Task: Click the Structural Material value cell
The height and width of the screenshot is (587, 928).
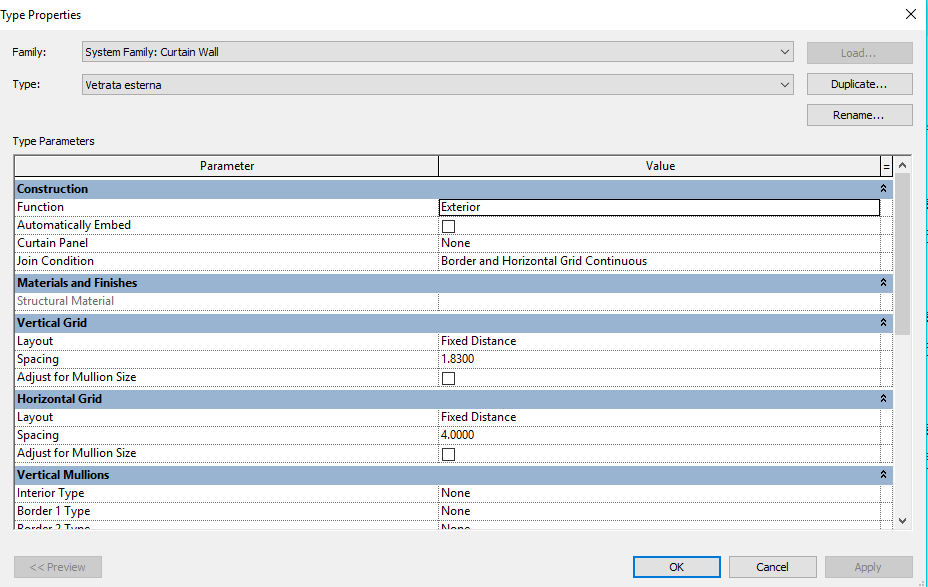Action: tap(659, 301)
